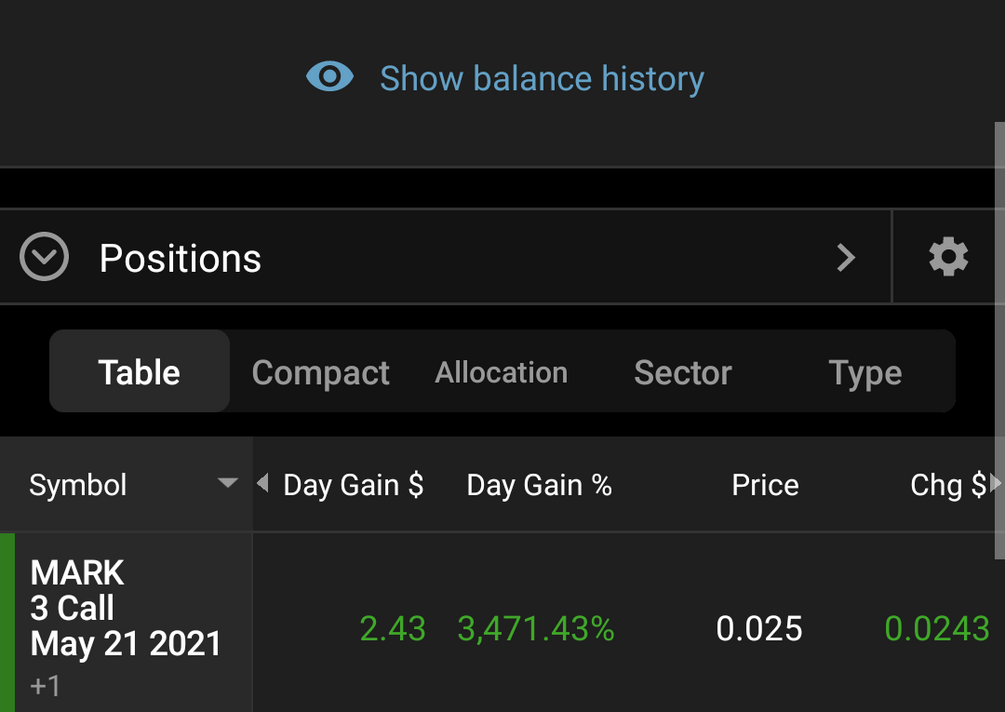Sort by Price column header
This screenshot has height=712, width=1005.
tap(765, 485)
